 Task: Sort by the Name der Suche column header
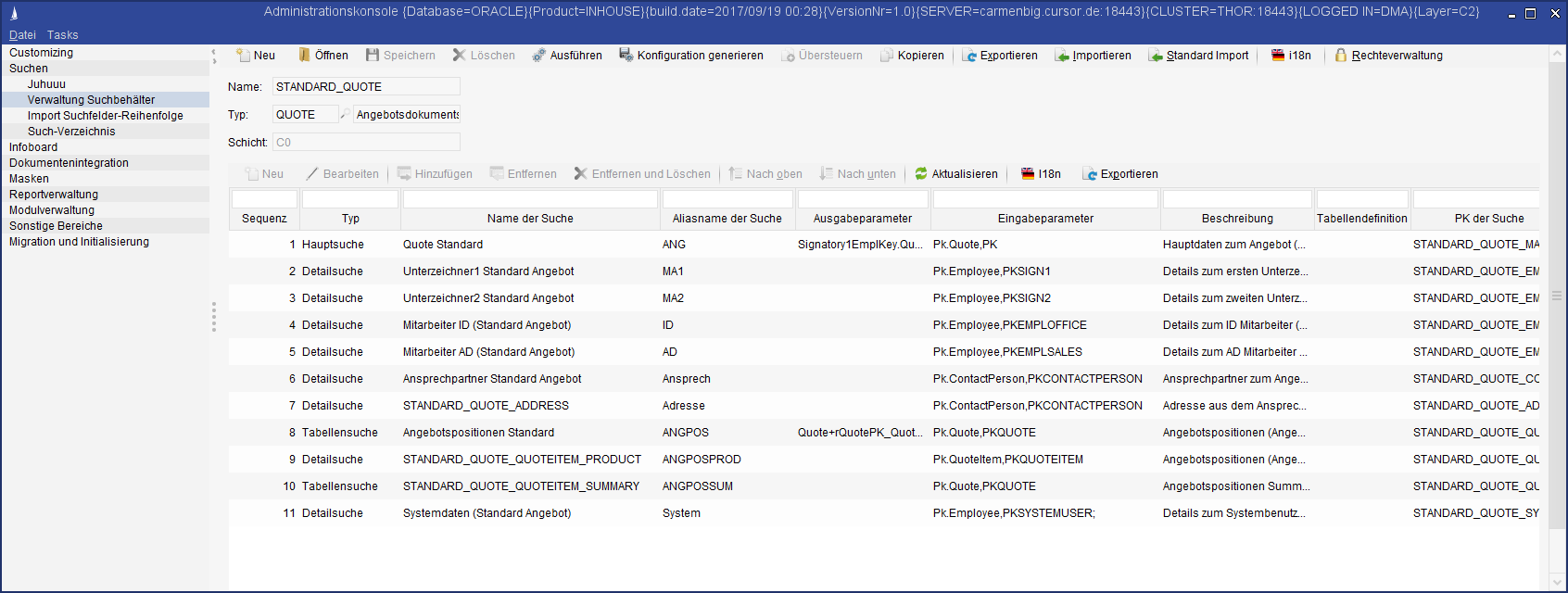pos(530,219)
